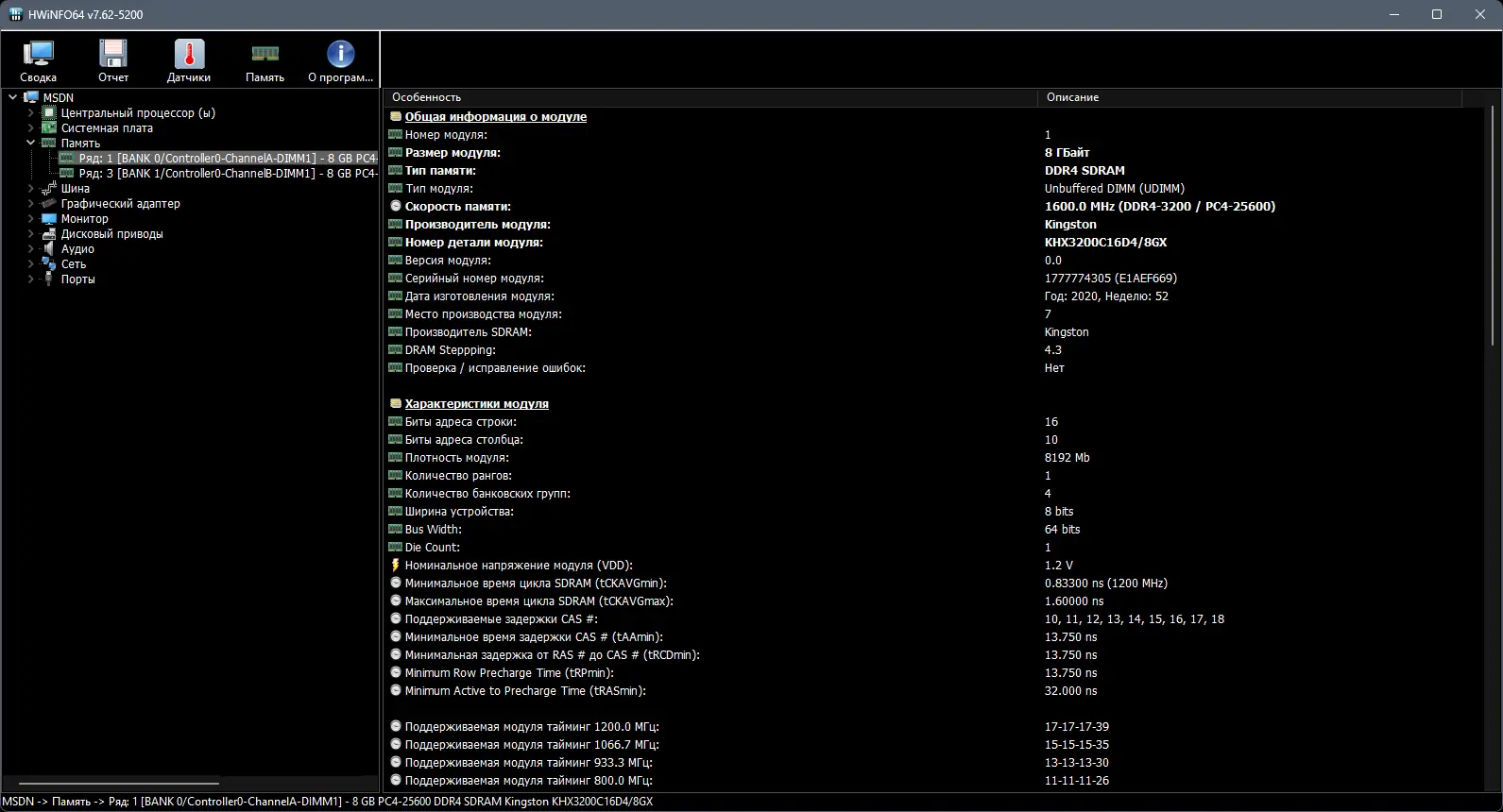Click the Графический адаптер tree icon
The width and height of the screenshot is (1503, 812).
[49, 204]
